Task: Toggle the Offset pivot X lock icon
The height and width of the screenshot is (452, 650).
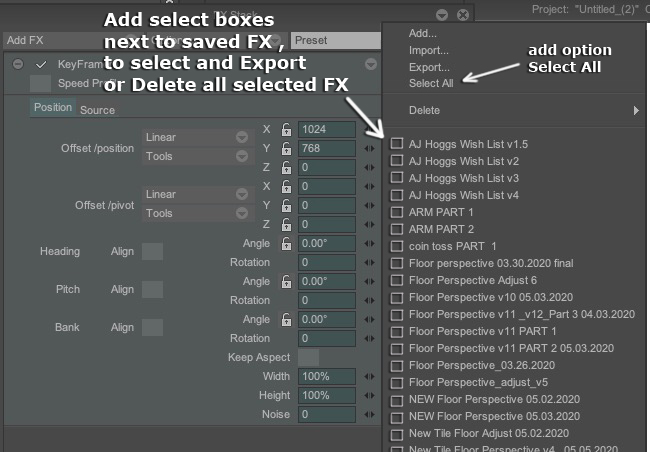Action: point(286,187)
